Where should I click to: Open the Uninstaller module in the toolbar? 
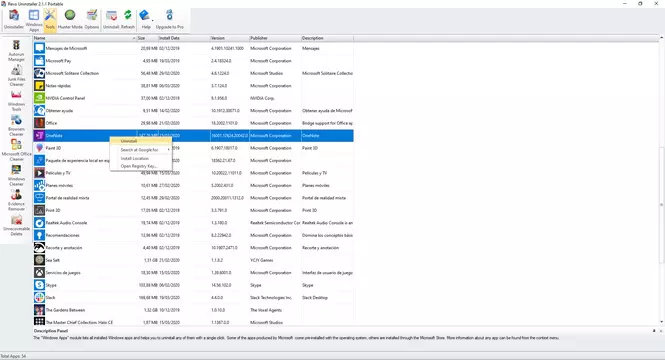tap(14, 20)
